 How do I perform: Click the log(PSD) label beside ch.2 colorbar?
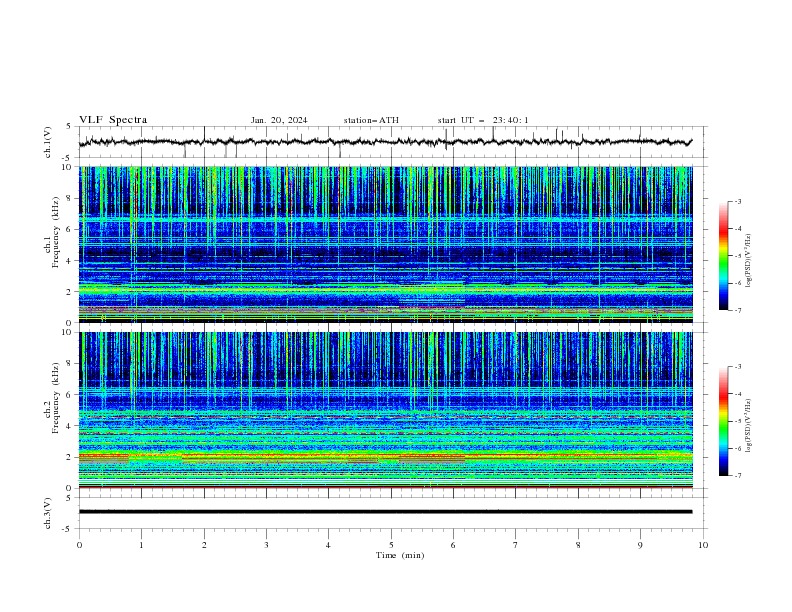[x=748, y=426]
